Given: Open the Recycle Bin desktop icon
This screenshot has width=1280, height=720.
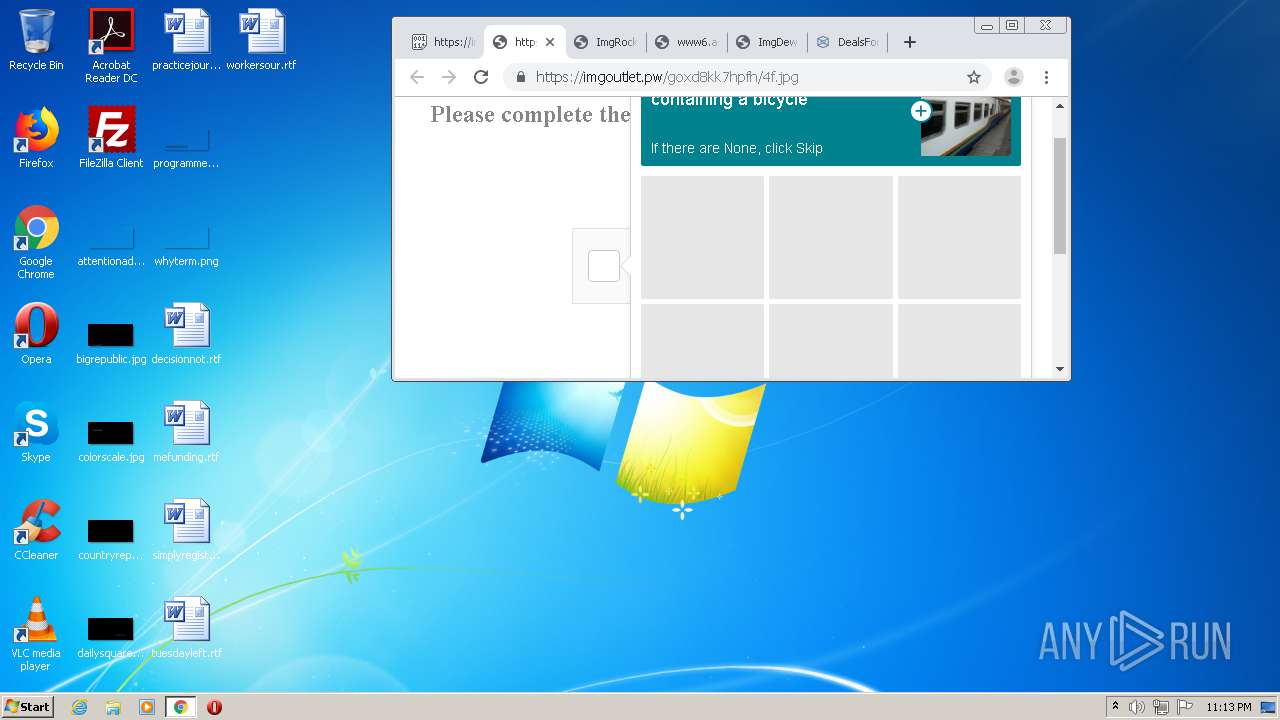Looking at the screenshot, I should point(36,40).
